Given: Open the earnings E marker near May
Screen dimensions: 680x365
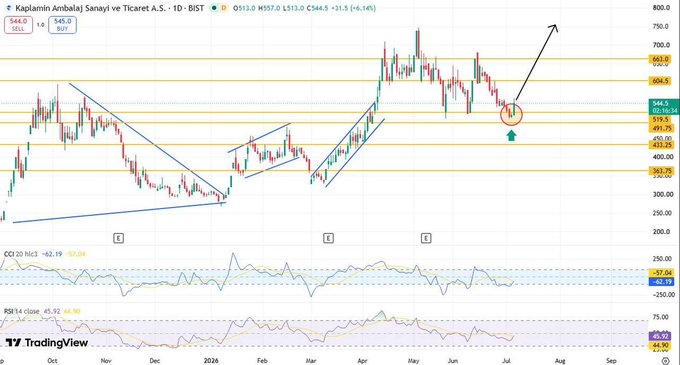Looking at the screenshot, I should (x=426, y=238).
